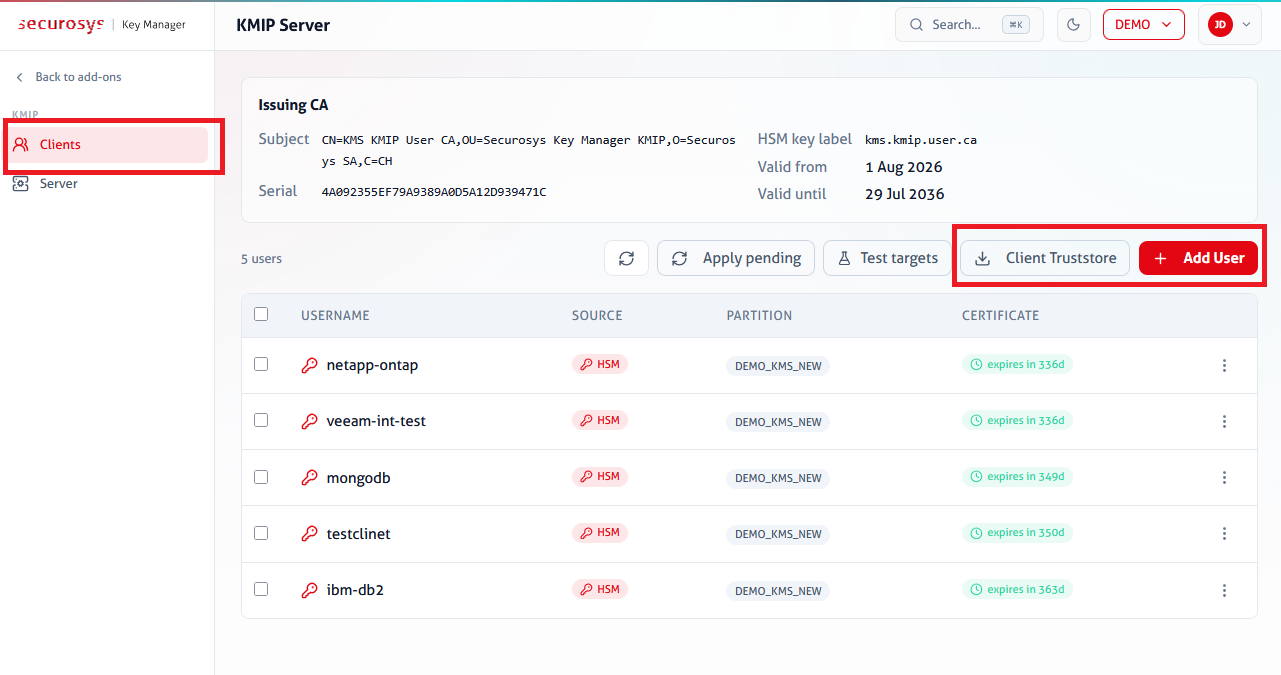Open the three-dot menu for ibm-db2
1281x675 pixels.
[1224, 591]
